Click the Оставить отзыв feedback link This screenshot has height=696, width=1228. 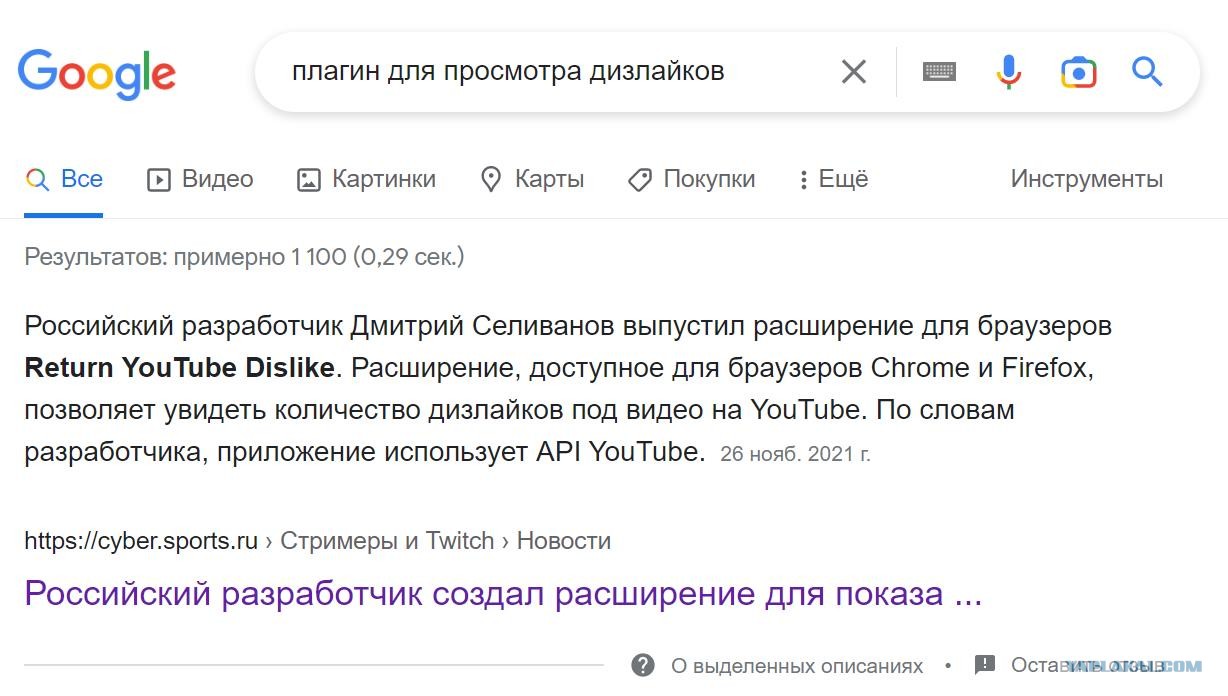coord(1088,665)
